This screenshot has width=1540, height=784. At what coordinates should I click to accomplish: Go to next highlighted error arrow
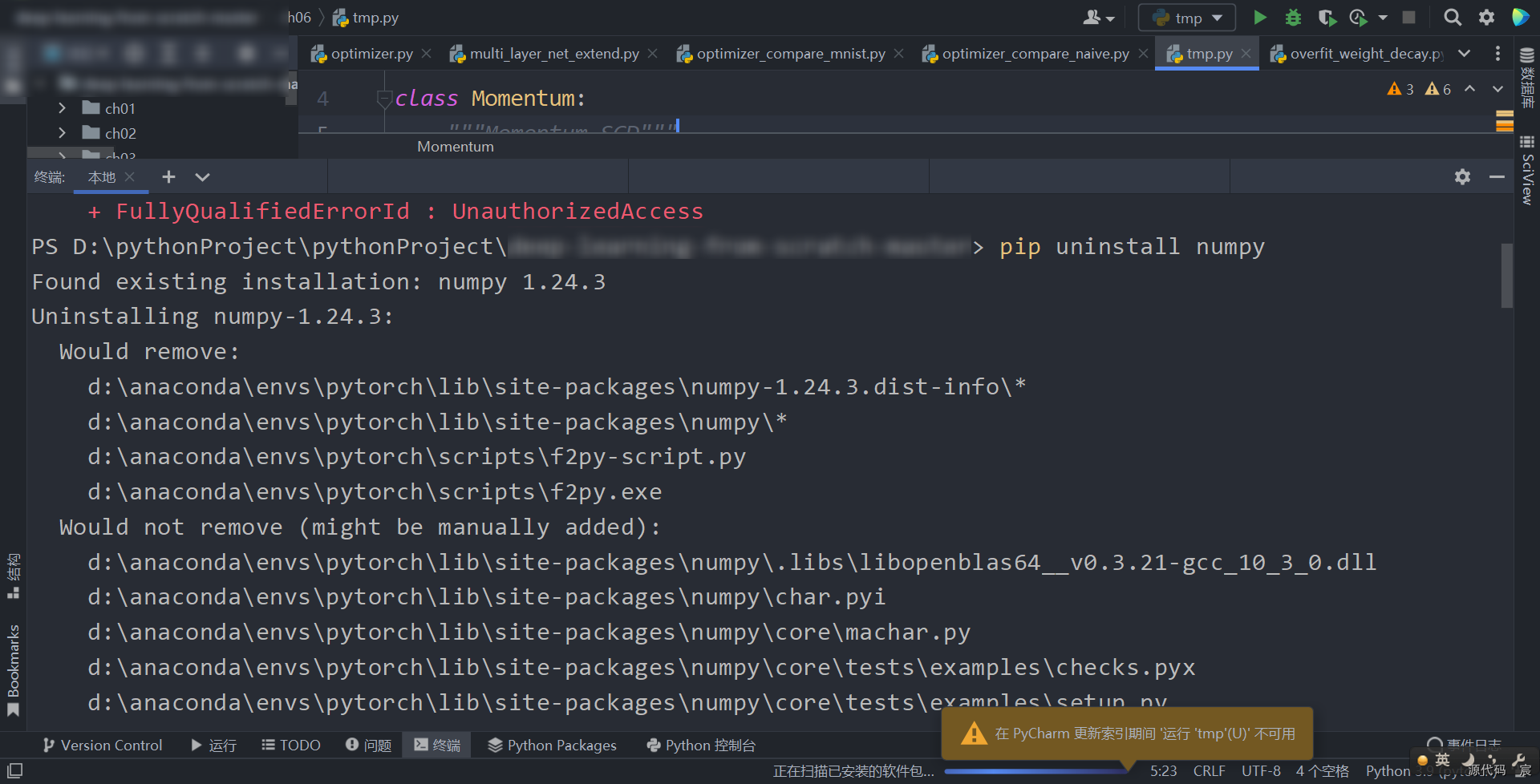click(x=1497, y=89)
